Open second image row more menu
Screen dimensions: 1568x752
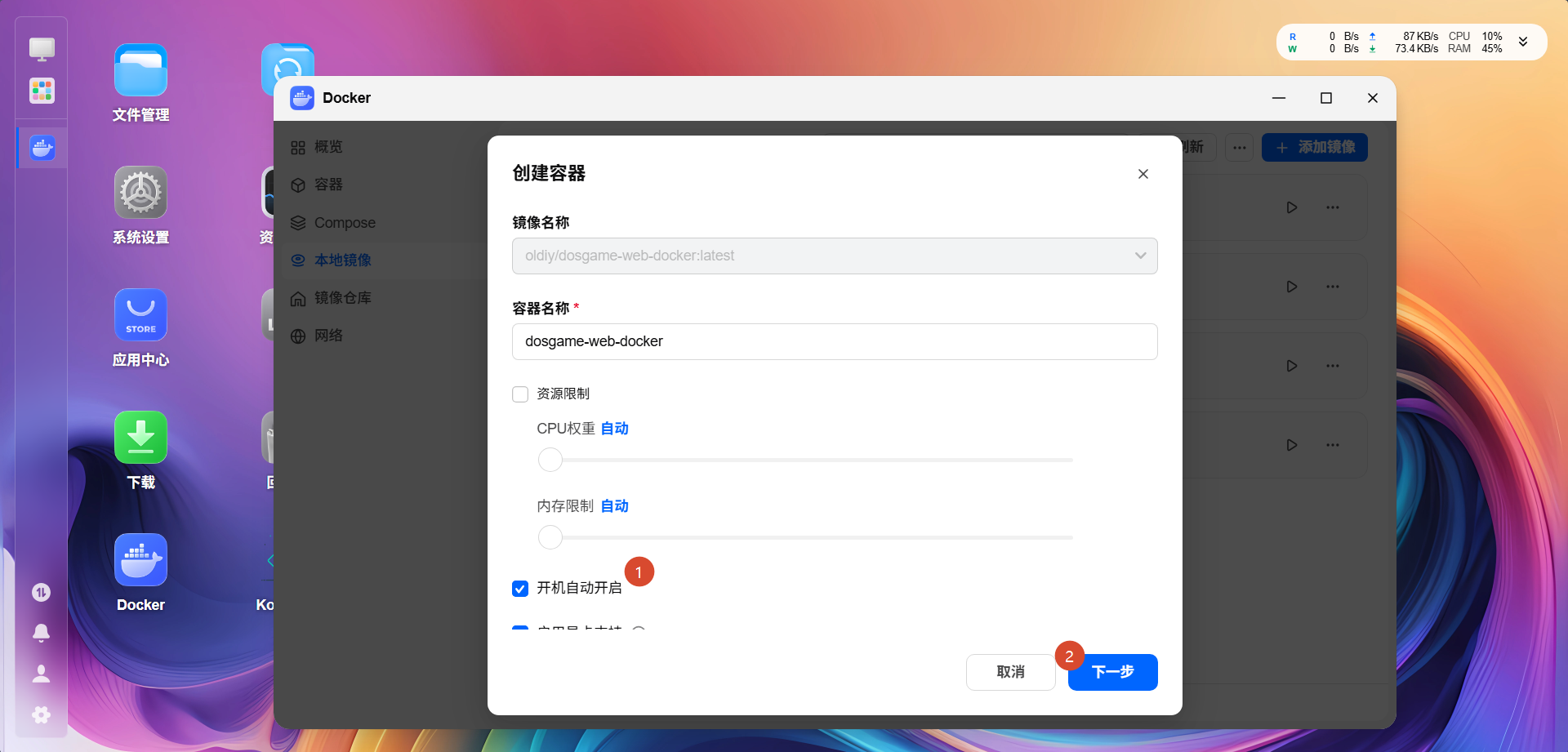(1333, 287)
